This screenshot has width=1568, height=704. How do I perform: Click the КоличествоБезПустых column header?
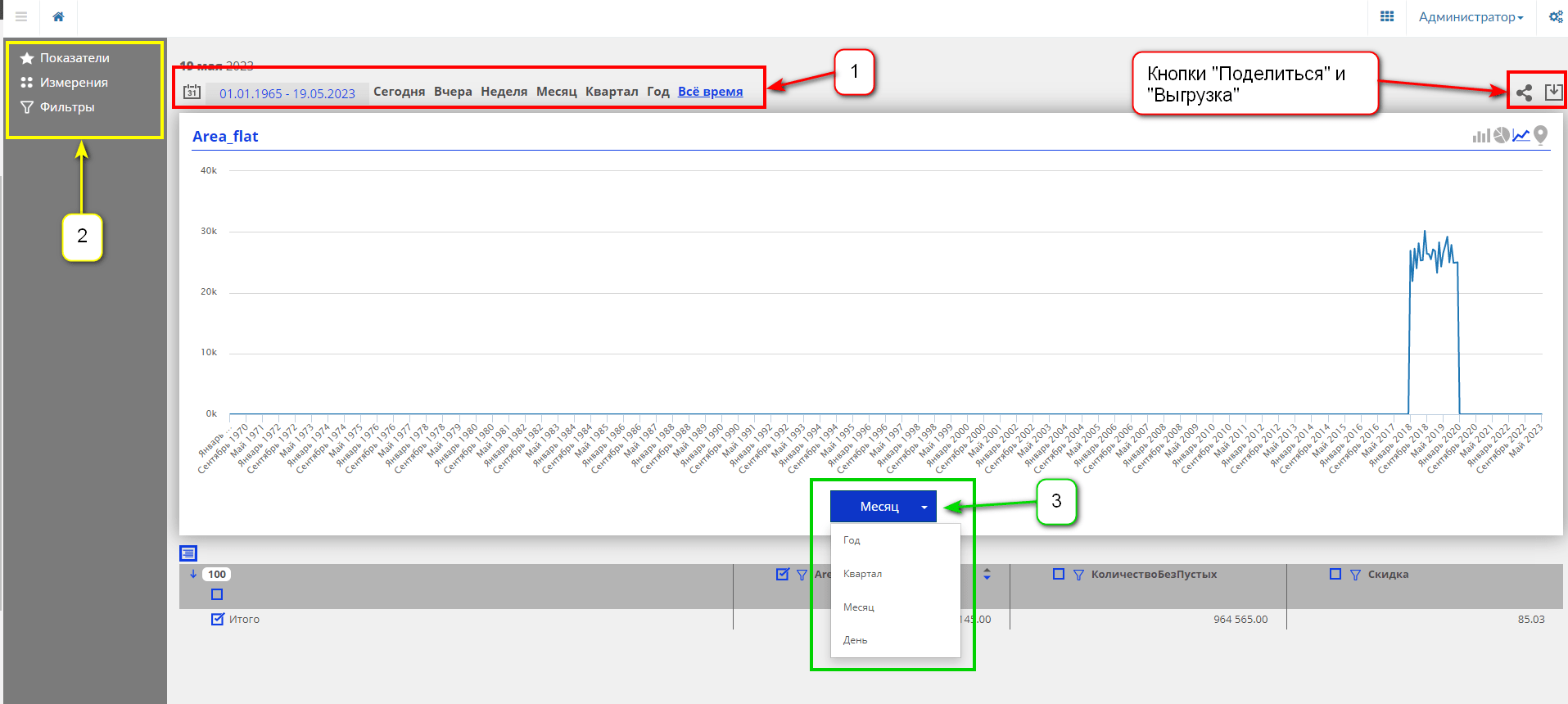1154,575
